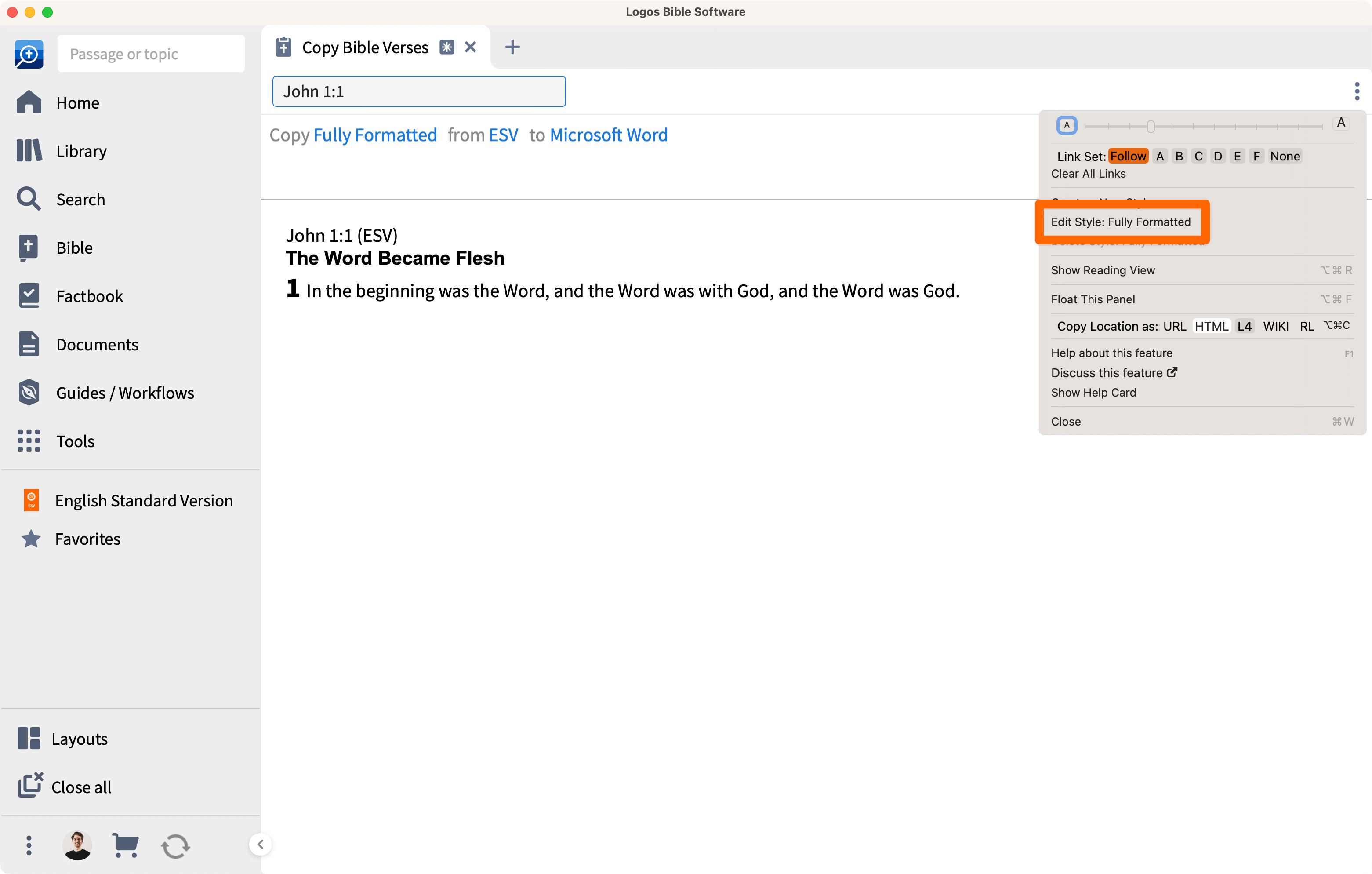Open the Microsoft Word target dropdown
This screenshot has height=874, width=1372.
coord(609,135)
